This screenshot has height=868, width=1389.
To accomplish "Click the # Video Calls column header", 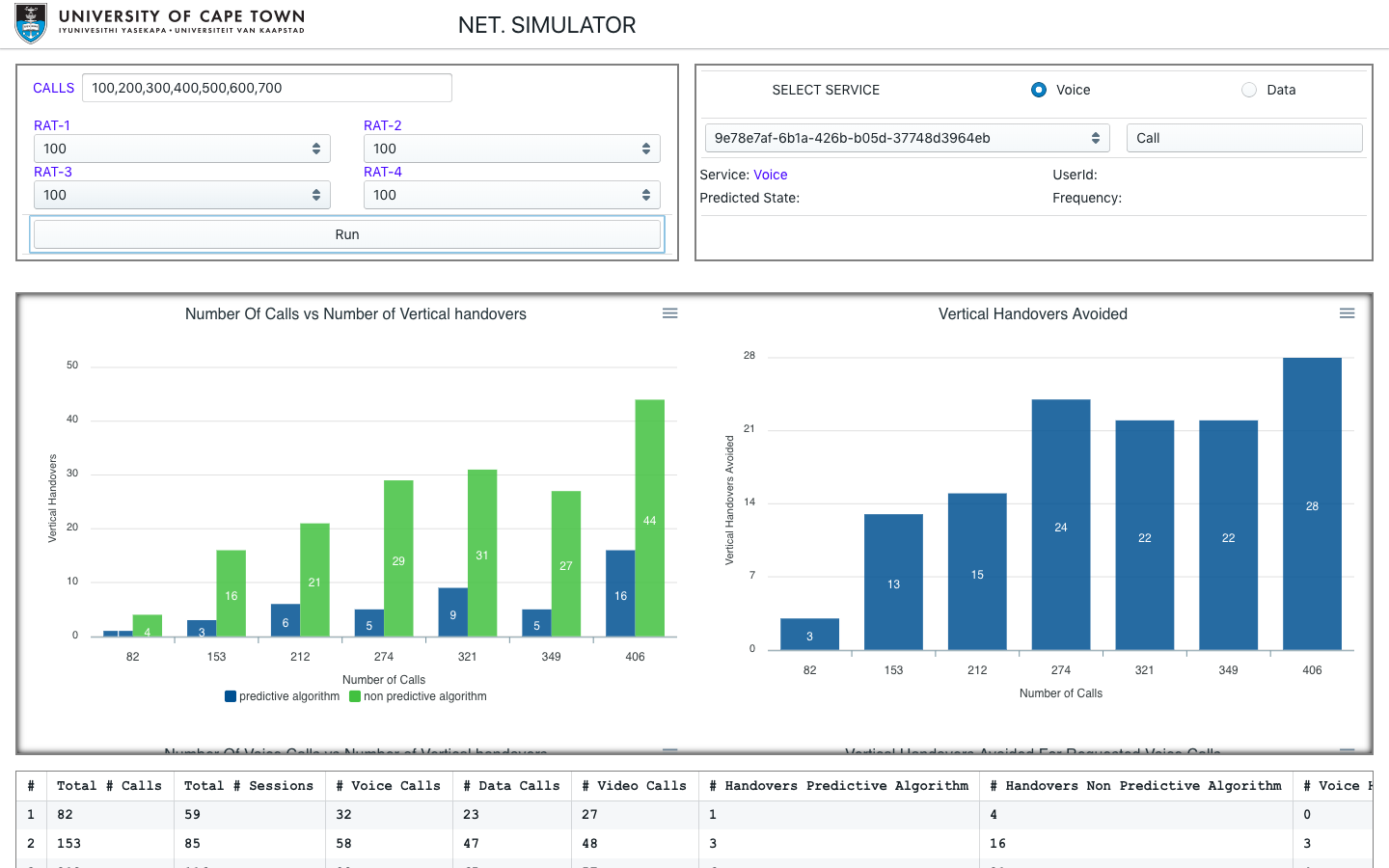I will click(x=634, y=786).
